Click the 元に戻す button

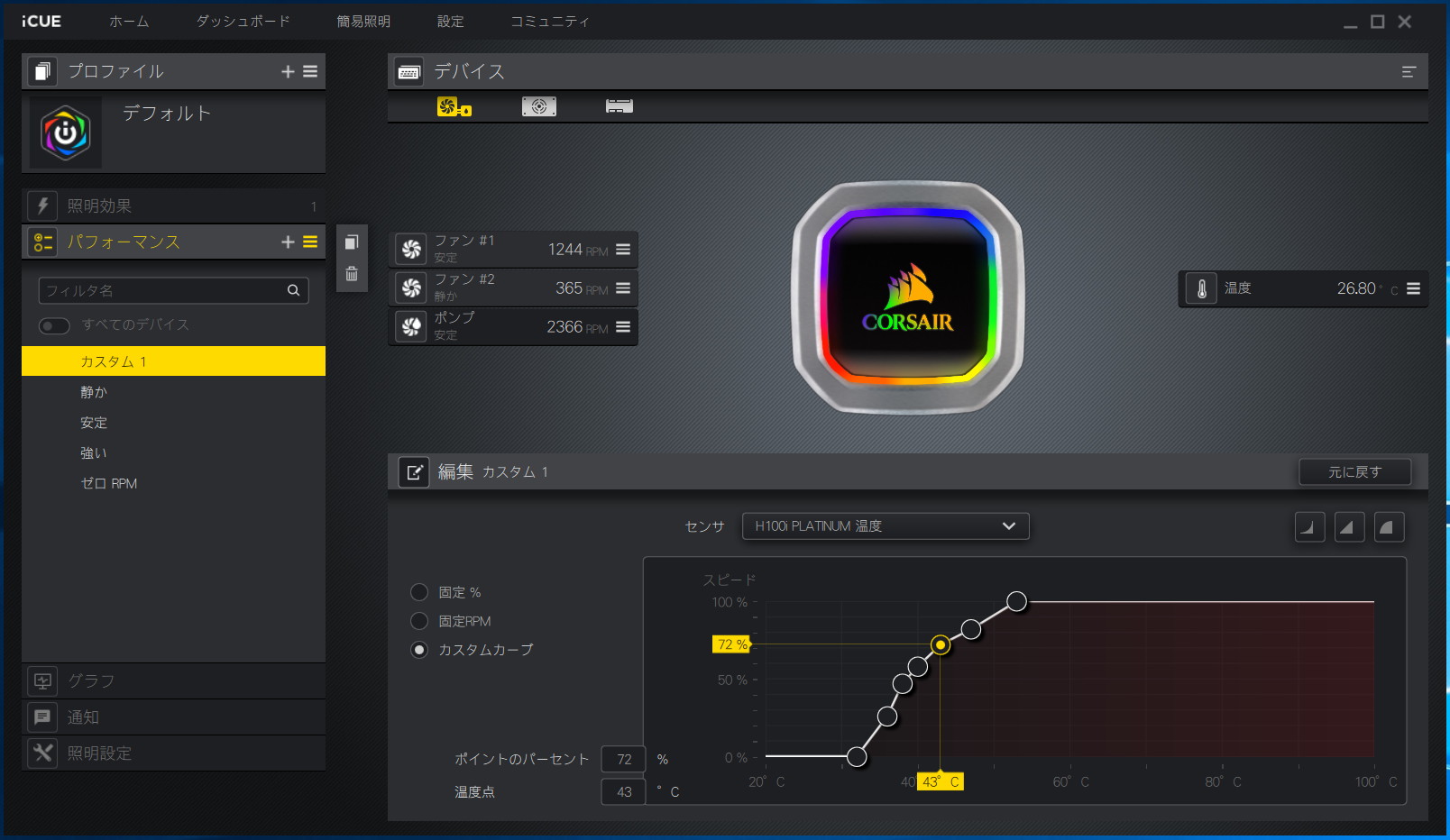point(1354,472)
